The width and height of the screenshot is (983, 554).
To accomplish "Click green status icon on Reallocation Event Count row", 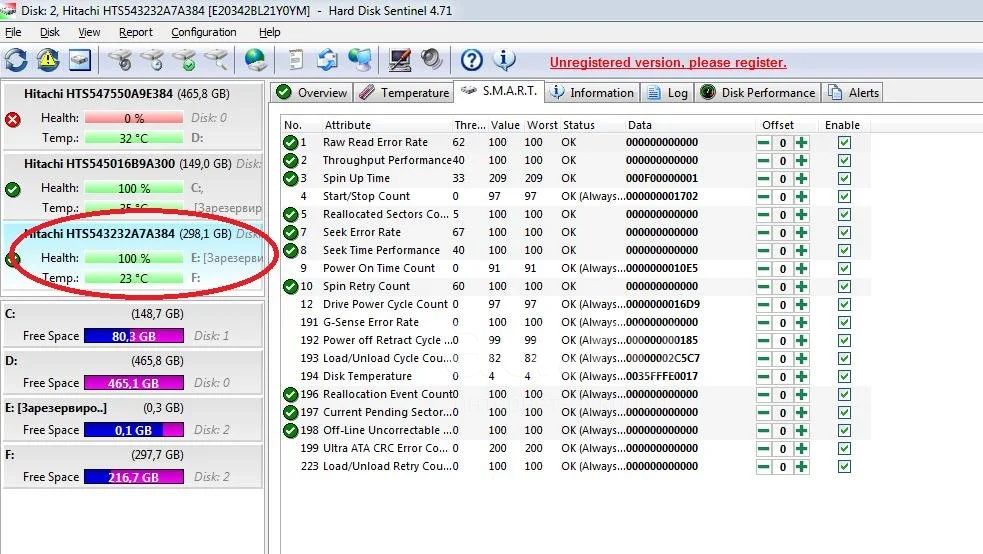I will tap(290, 395).
